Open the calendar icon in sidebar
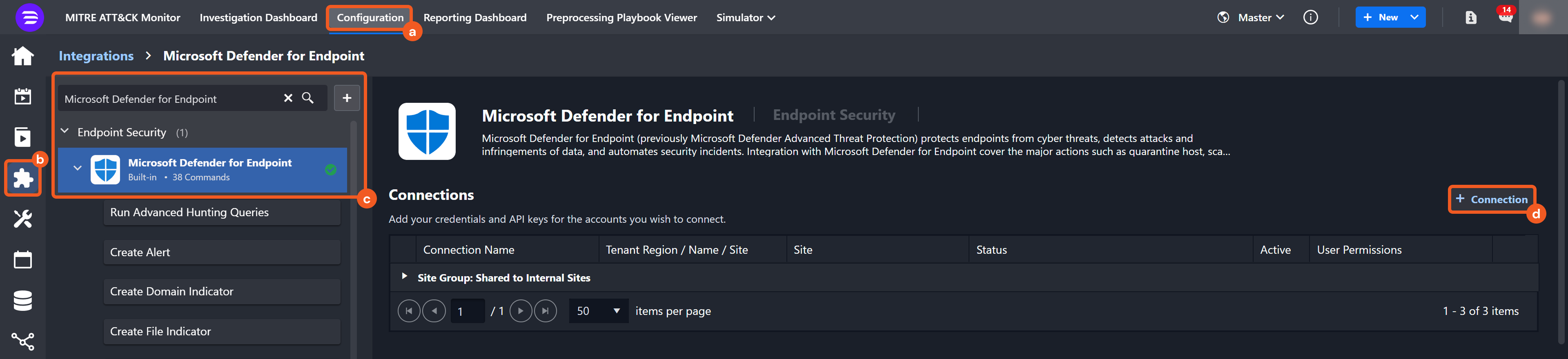 click(22, 260)
